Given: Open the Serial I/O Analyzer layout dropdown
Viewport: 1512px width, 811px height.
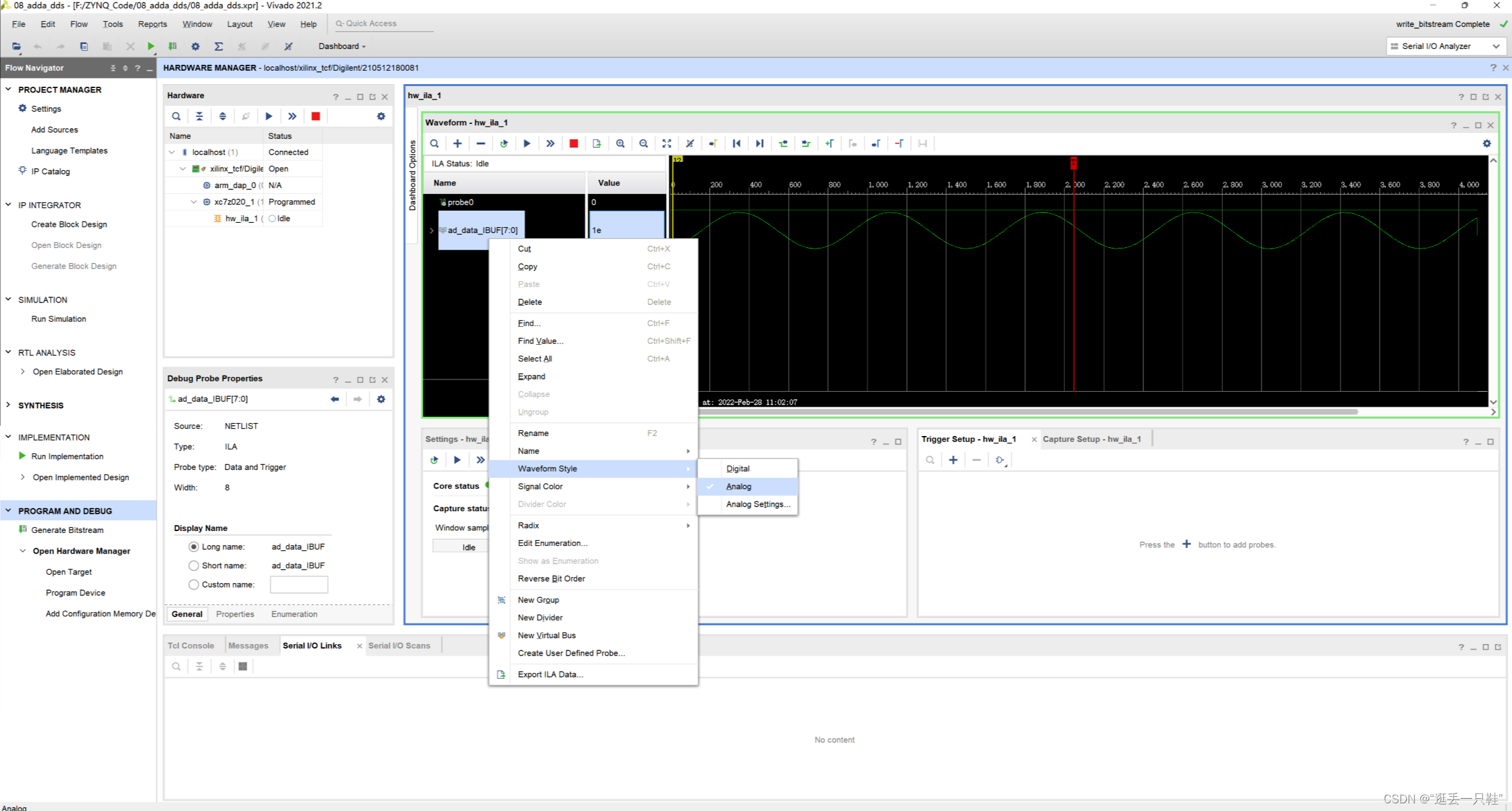Looking at the screenshot, I should (x=1496, y=46).
